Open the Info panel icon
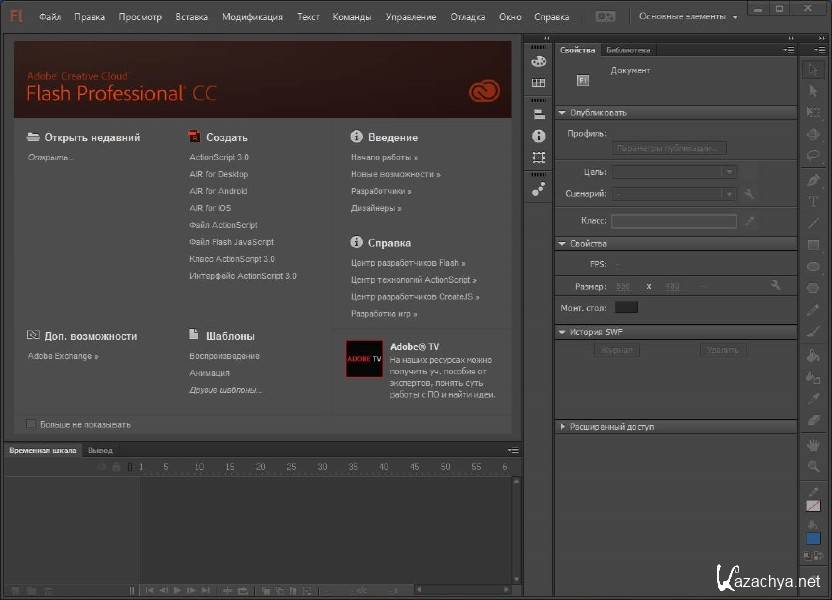Viewport: 832px width, 600px height. point(539,136)
